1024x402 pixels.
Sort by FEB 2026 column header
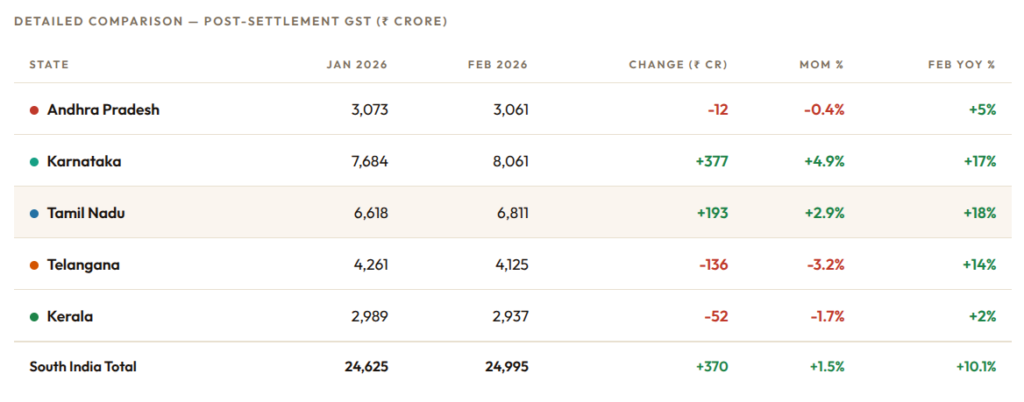tap(497, 65)
